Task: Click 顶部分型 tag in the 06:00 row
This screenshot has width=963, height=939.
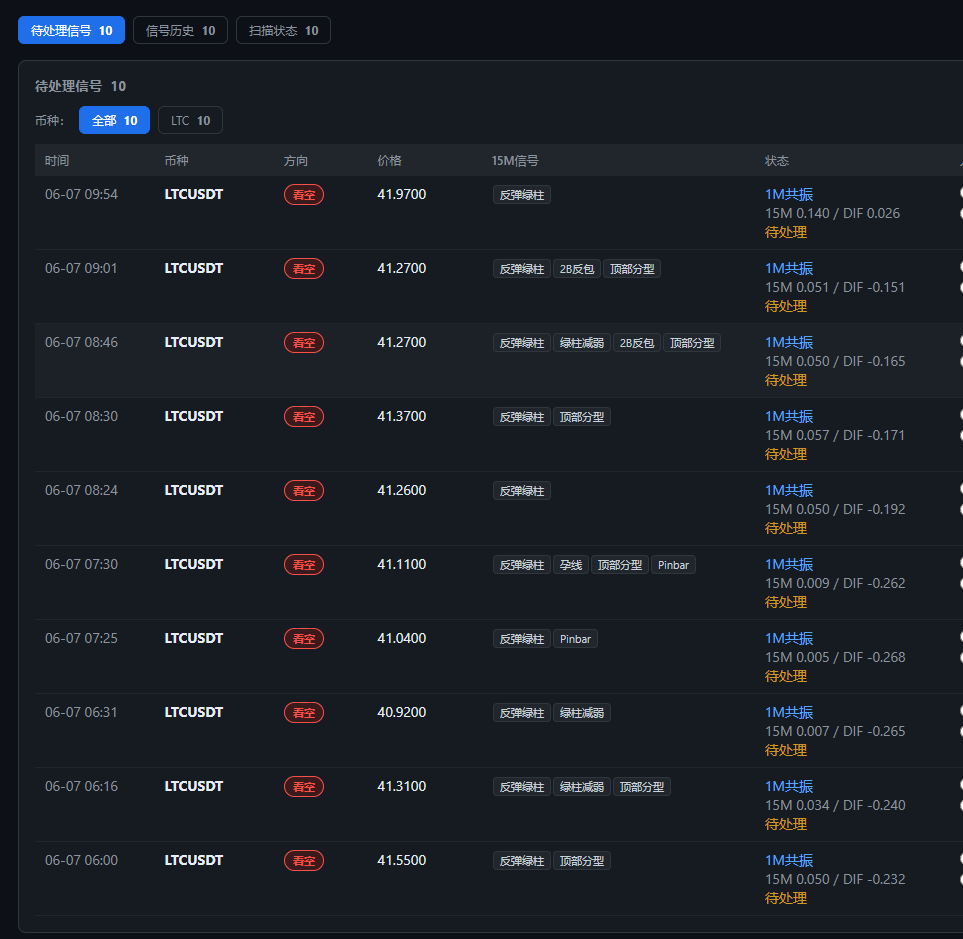Action: click(x=582, y=861)
